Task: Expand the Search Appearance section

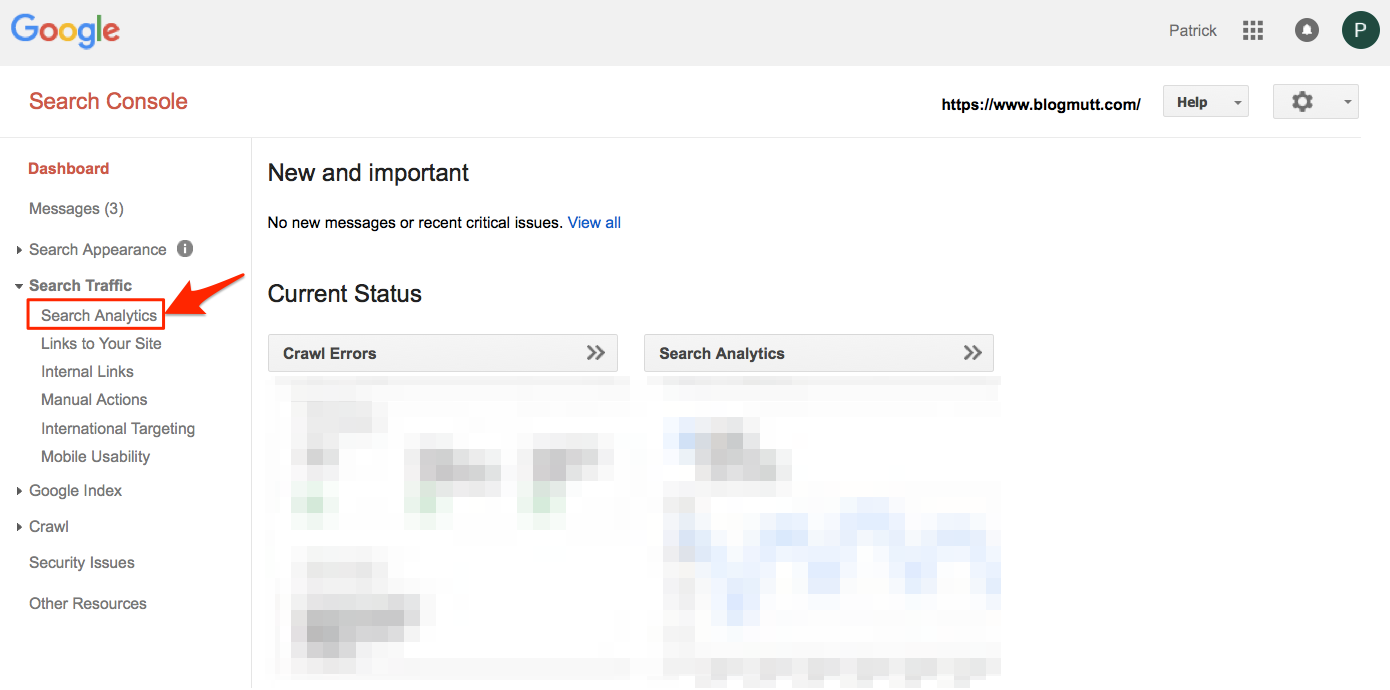Action: tap(19, 250)
